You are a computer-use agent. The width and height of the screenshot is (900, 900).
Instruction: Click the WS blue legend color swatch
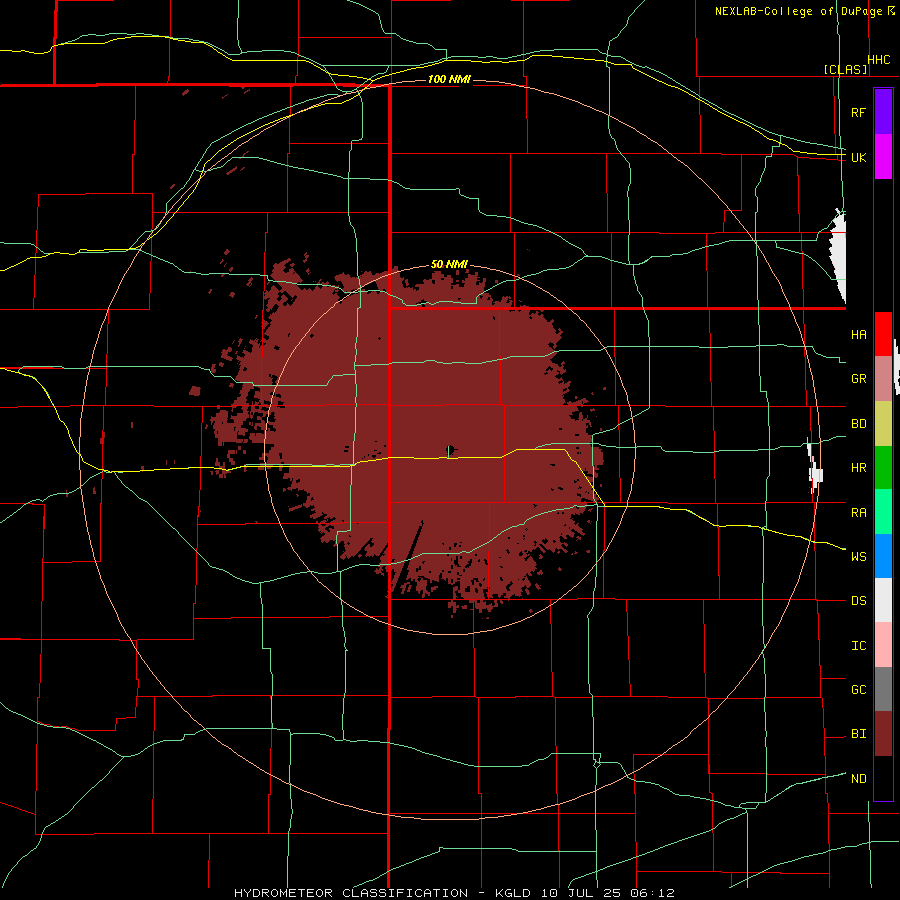[x=883, y=556]
